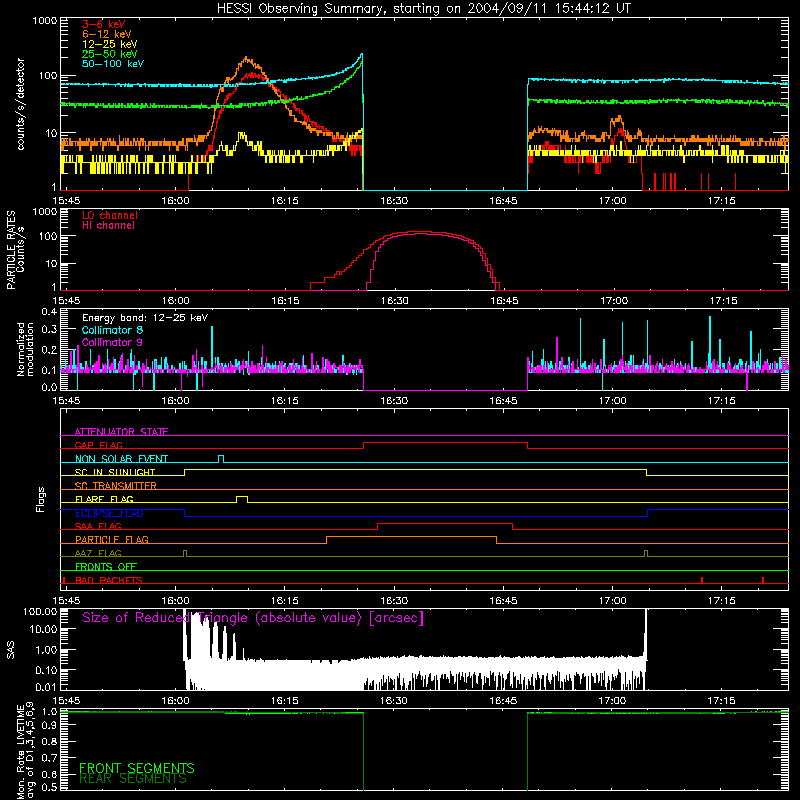Click the PARTICLE FLAG label
Image resolution: width=800 pixels, height=800 pixels.
click(x=112, y=539)
